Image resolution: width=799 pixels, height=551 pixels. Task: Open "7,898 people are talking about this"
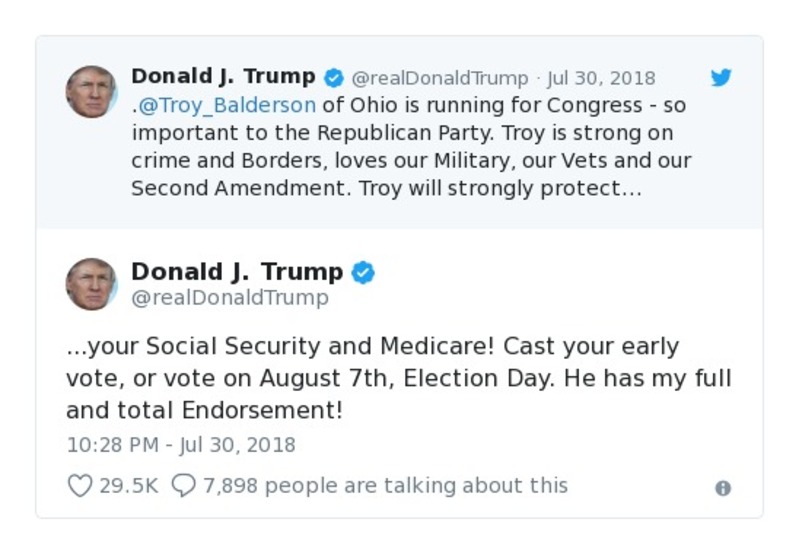pyautogui.click(x=385, y=486)
